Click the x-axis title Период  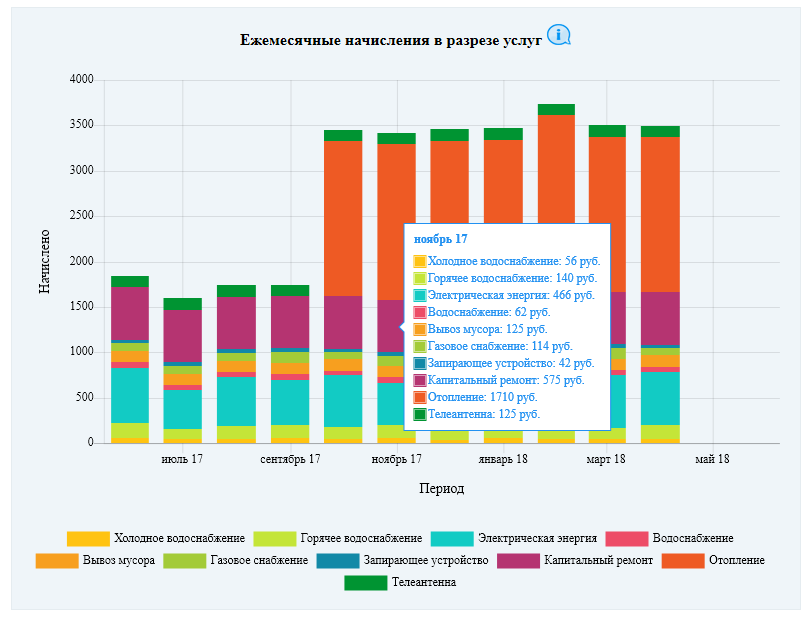442,488
